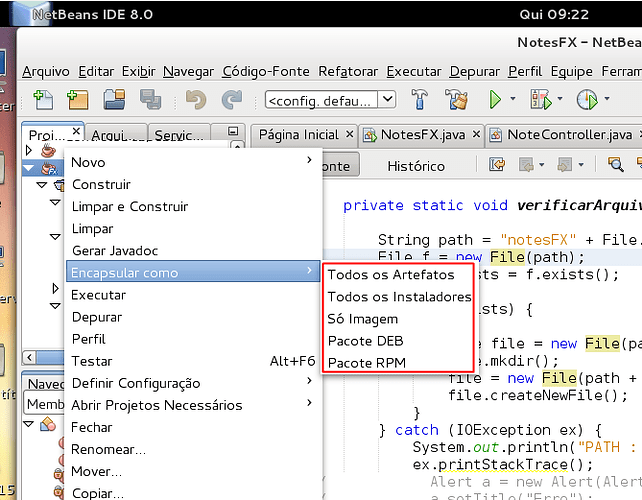Open the Exibir menu
The image size is (642, 500).
point(138,71)
